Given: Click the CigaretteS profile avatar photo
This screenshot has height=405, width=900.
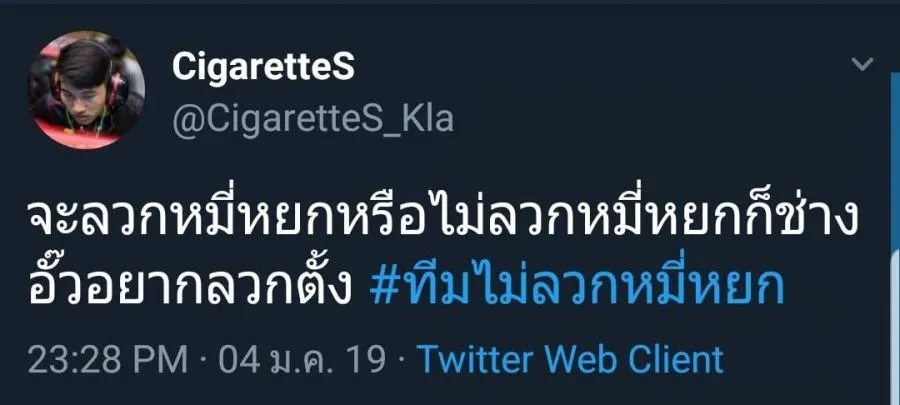Looking at the screenshot, I should (x=86, y=91).
